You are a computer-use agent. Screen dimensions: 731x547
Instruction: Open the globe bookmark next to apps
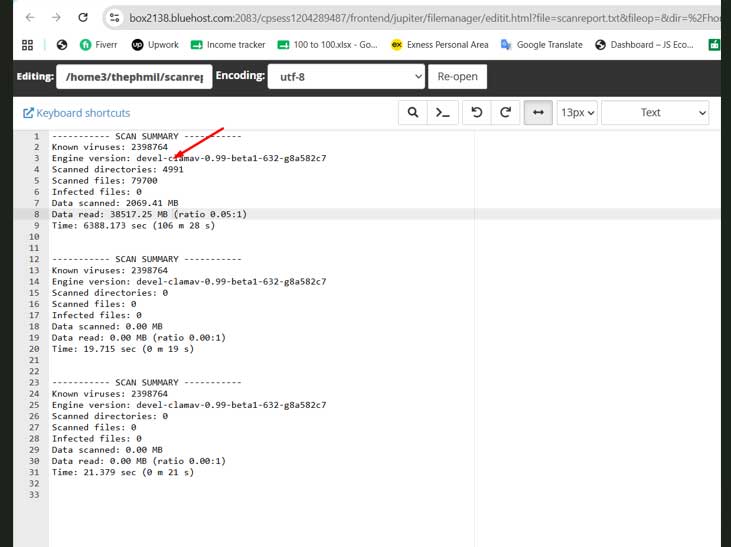coord(62,45)
